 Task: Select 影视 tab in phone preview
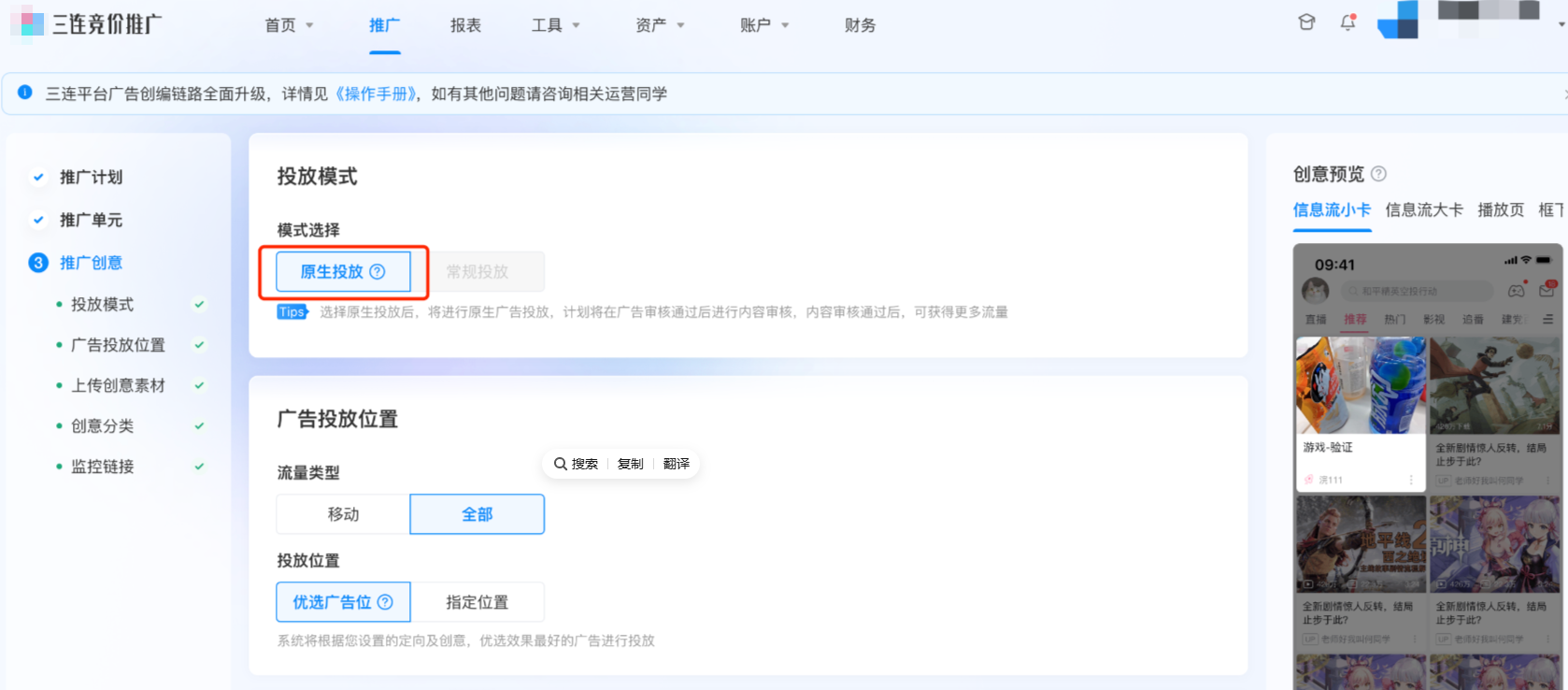[x=1434, y=320]
